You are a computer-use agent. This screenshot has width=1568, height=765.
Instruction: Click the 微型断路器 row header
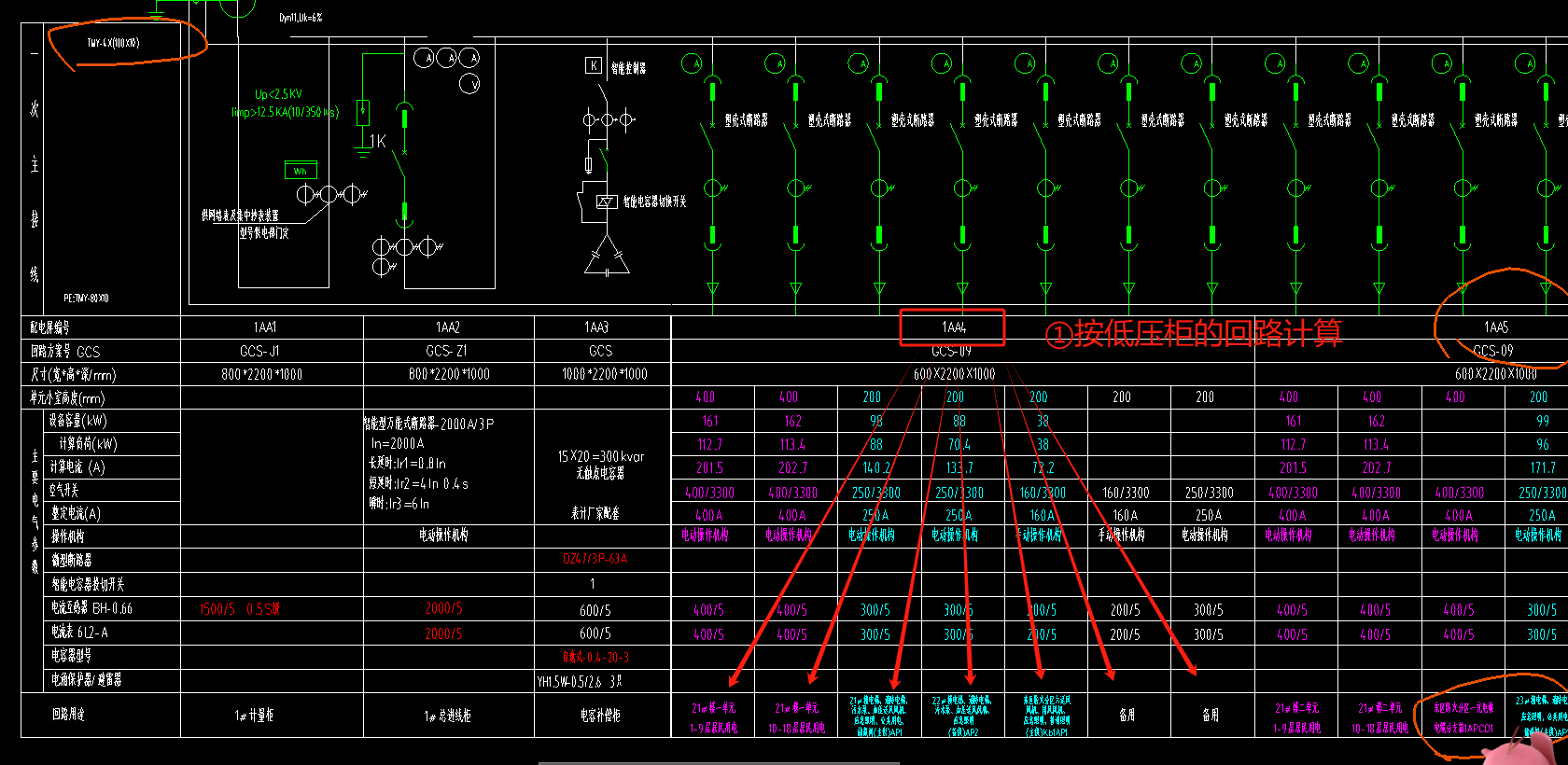(71, 561)
